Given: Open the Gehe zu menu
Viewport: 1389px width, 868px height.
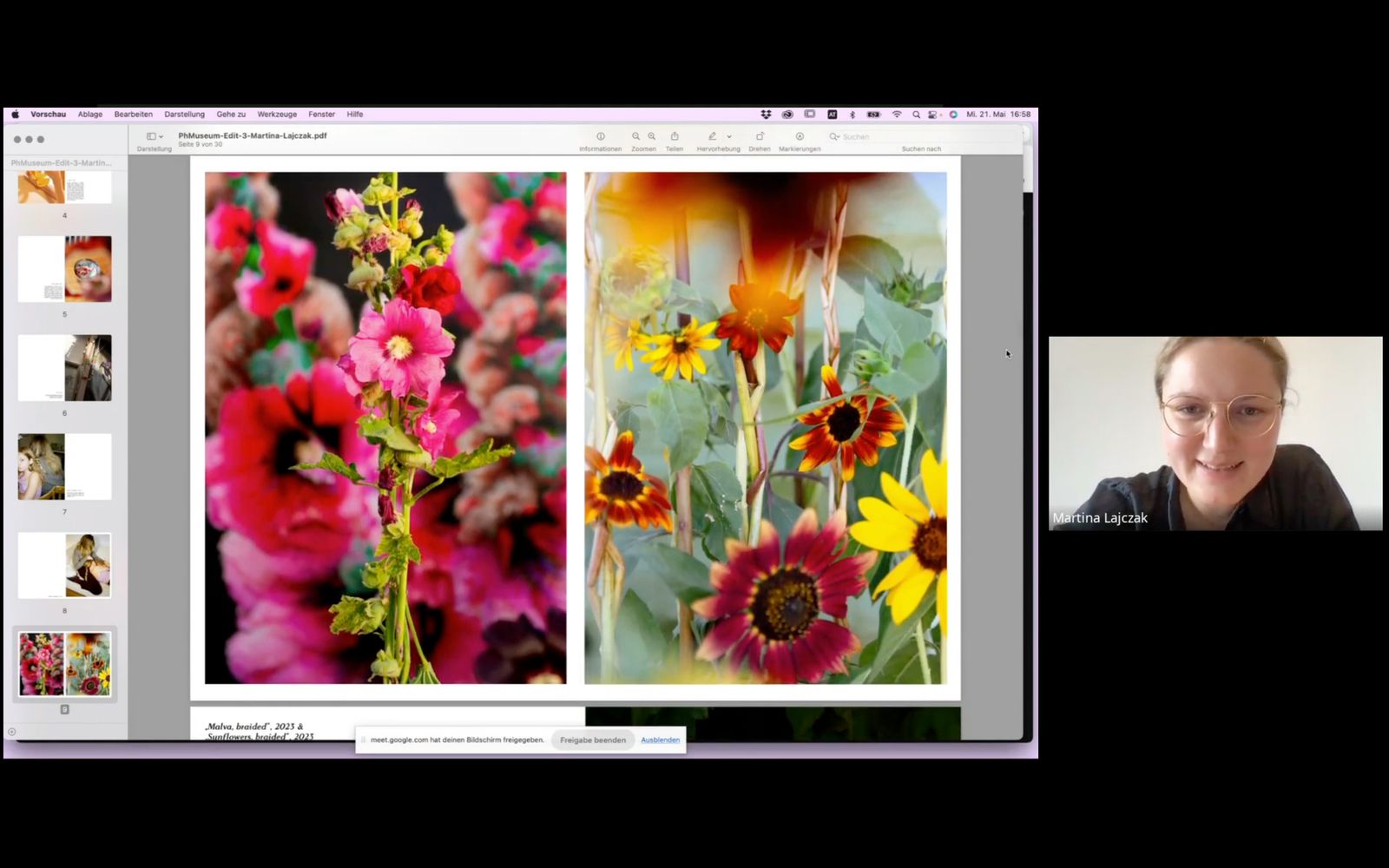Looking at the screenshot, I should (x=231, y=115).
